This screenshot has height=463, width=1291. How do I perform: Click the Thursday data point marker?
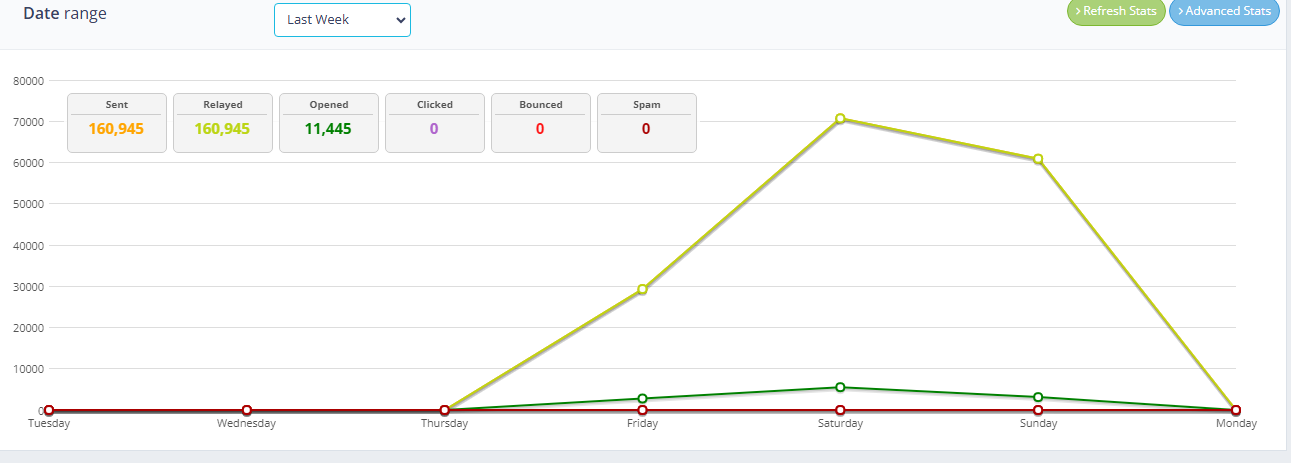[x=444, y=410]
